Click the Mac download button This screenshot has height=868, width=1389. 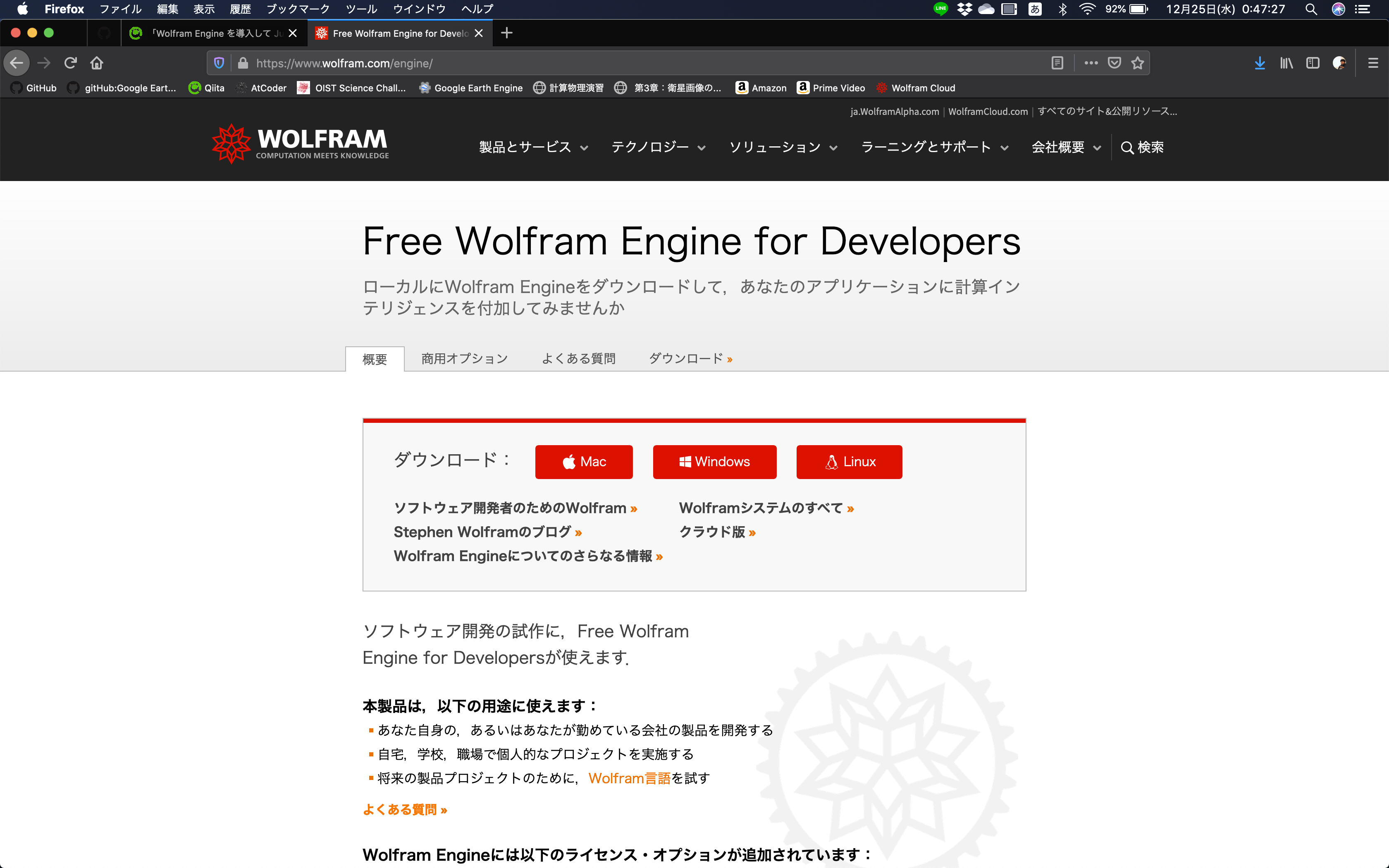[x=585, y=461]
